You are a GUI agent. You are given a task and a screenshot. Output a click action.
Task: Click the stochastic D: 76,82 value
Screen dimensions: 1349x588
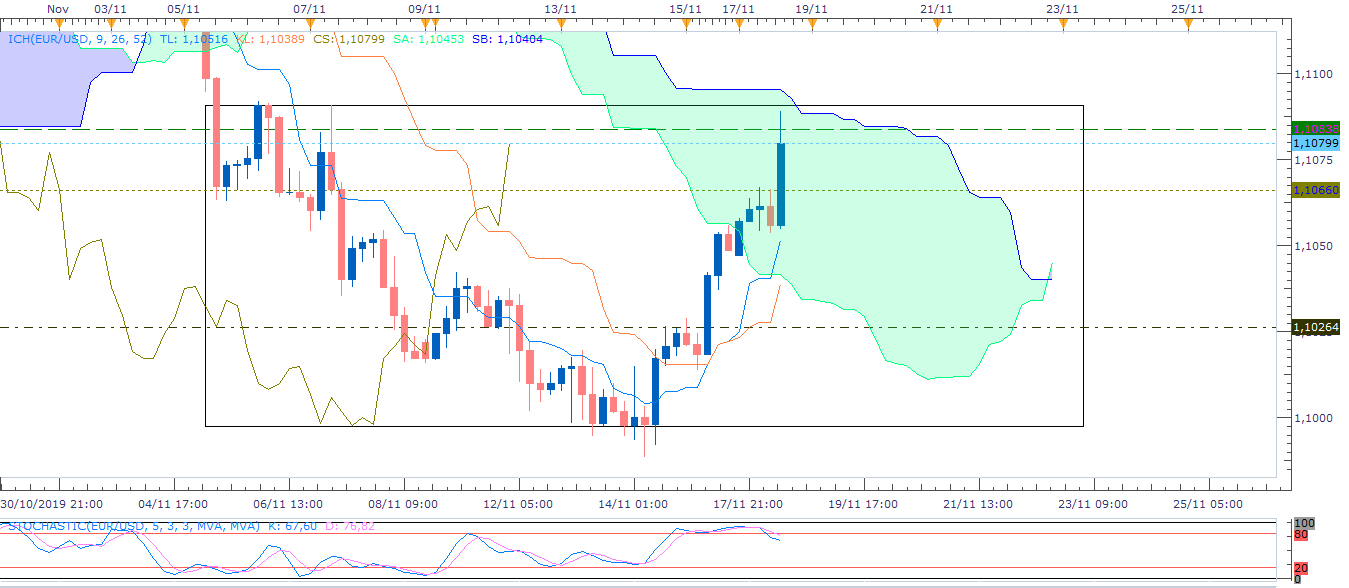click(x=352, y=525)
